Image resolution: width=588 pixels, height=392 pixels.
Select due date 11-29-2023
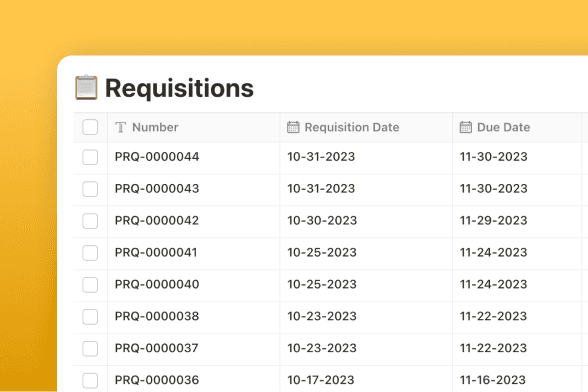(x=494, y=221)
